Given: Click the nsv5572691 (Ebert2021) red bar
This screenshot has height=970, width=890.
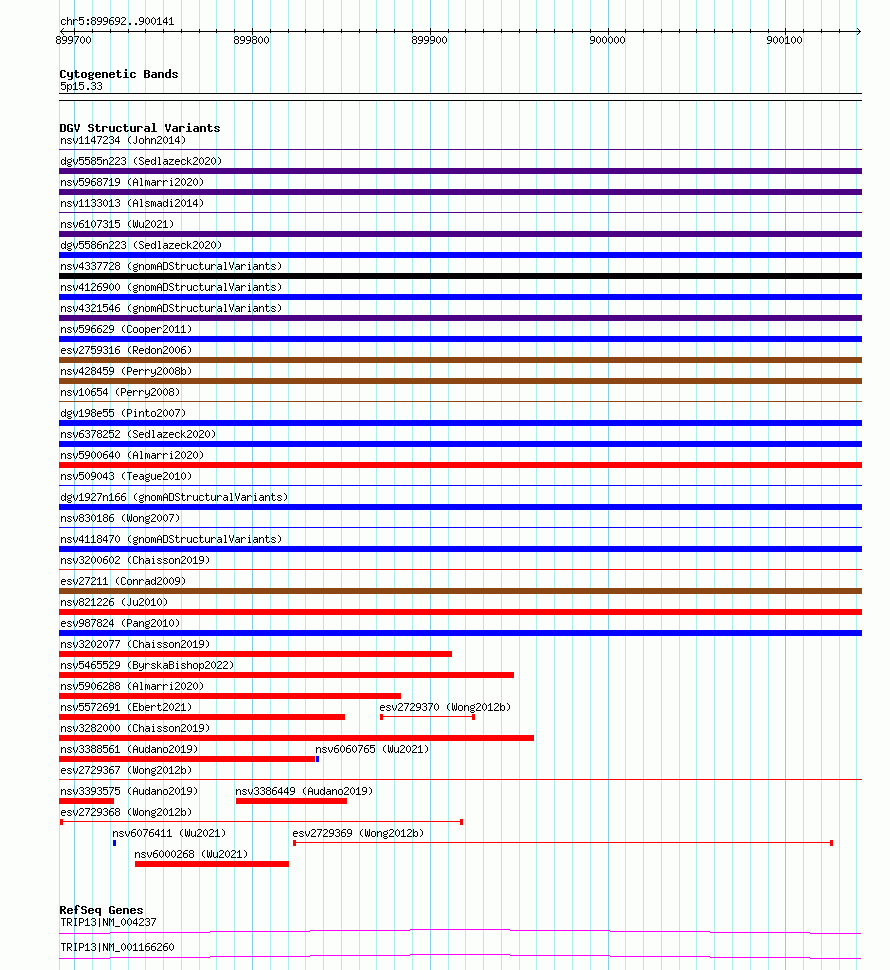Looking at the screenshot, I should point(202,718).
